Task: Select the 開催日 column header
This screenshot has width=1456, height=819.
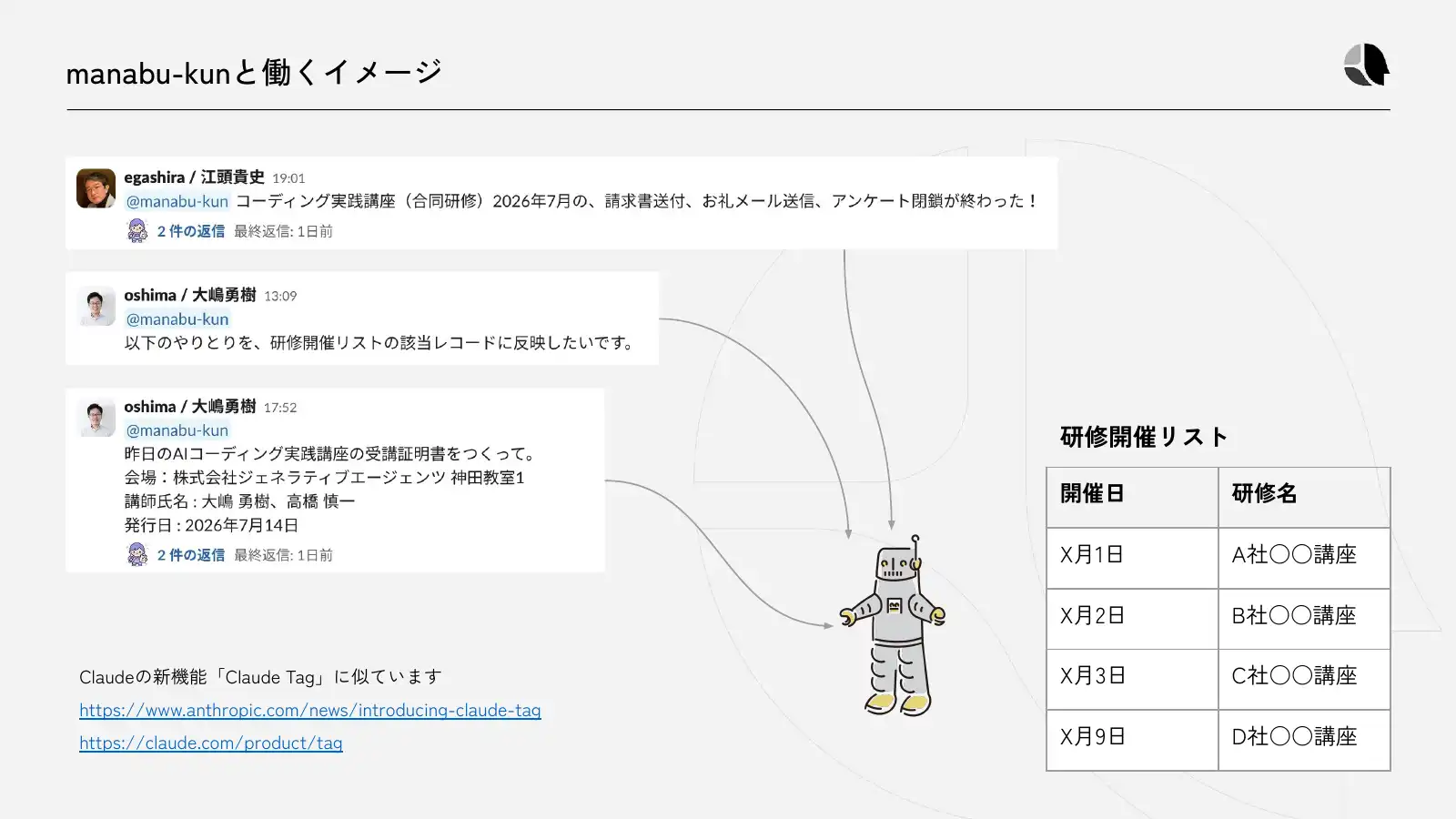Action: pyautogui.click(x=1132, y=498)
